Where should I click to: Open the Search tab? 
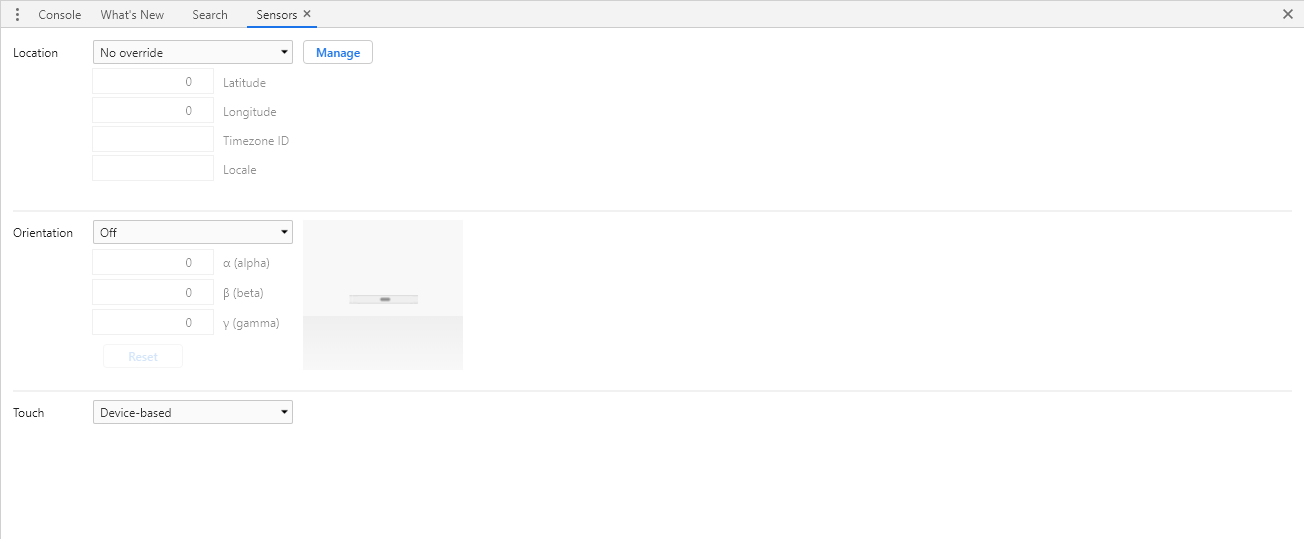pos(210,15)
